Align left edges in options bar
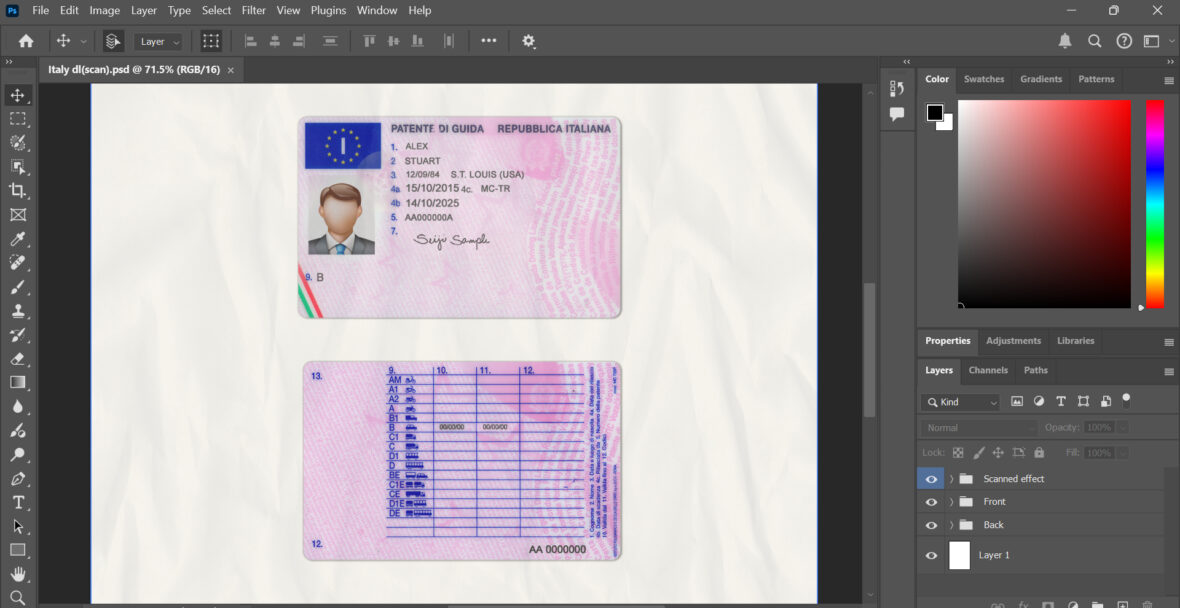The width and height of the screenshot is (1180, 608). point(251,41)
